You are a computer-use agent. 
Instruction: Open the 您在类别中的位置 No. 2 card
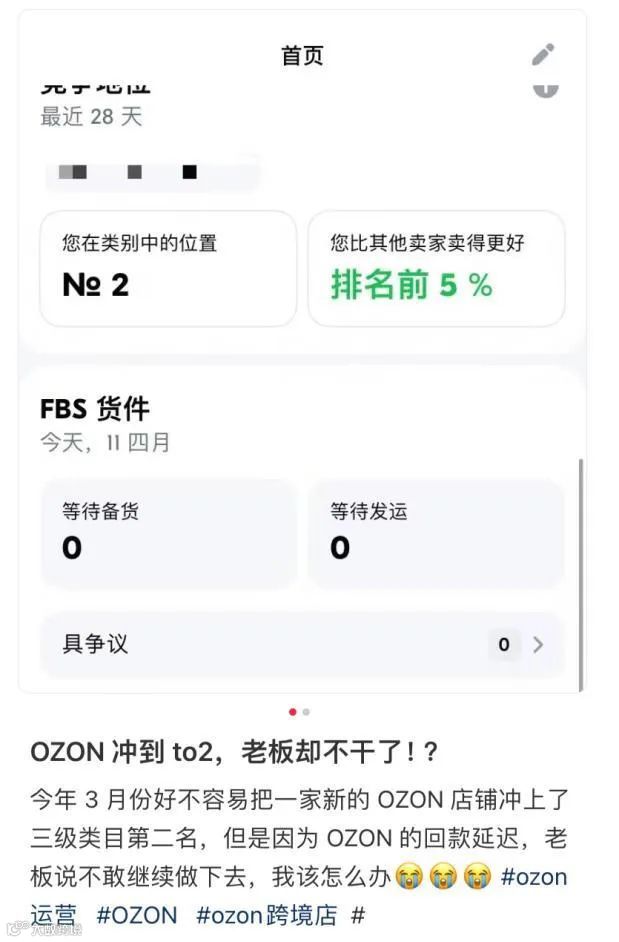point(168,268)
